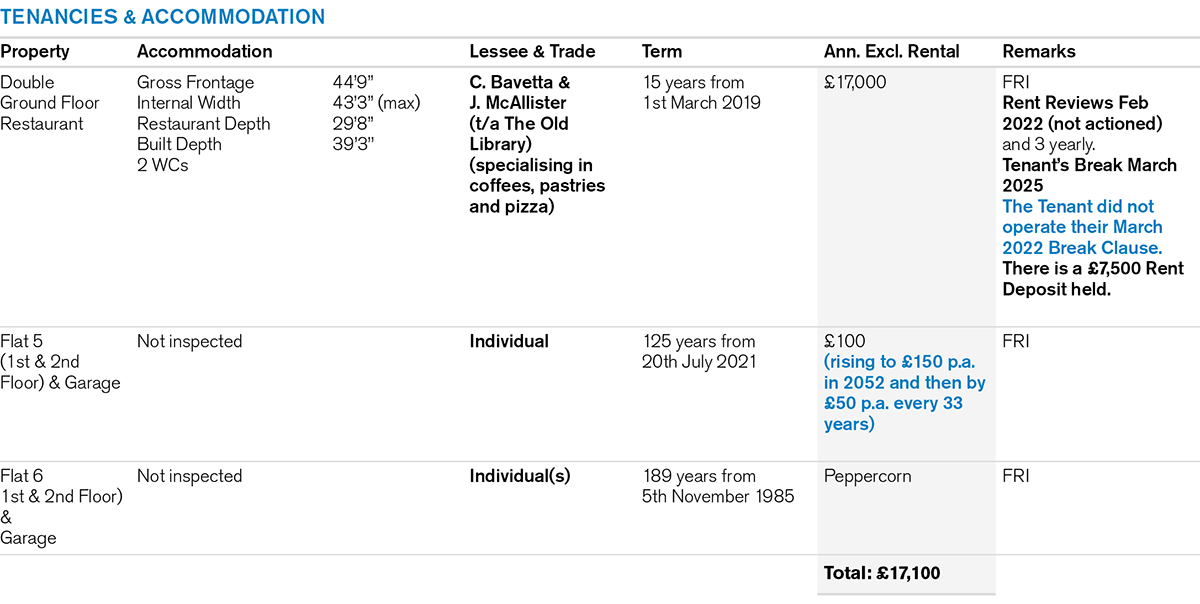Viewport: 1200px width, 604px height.
Task: Click the Flat 5 property cell
Action: pos(60,362)
